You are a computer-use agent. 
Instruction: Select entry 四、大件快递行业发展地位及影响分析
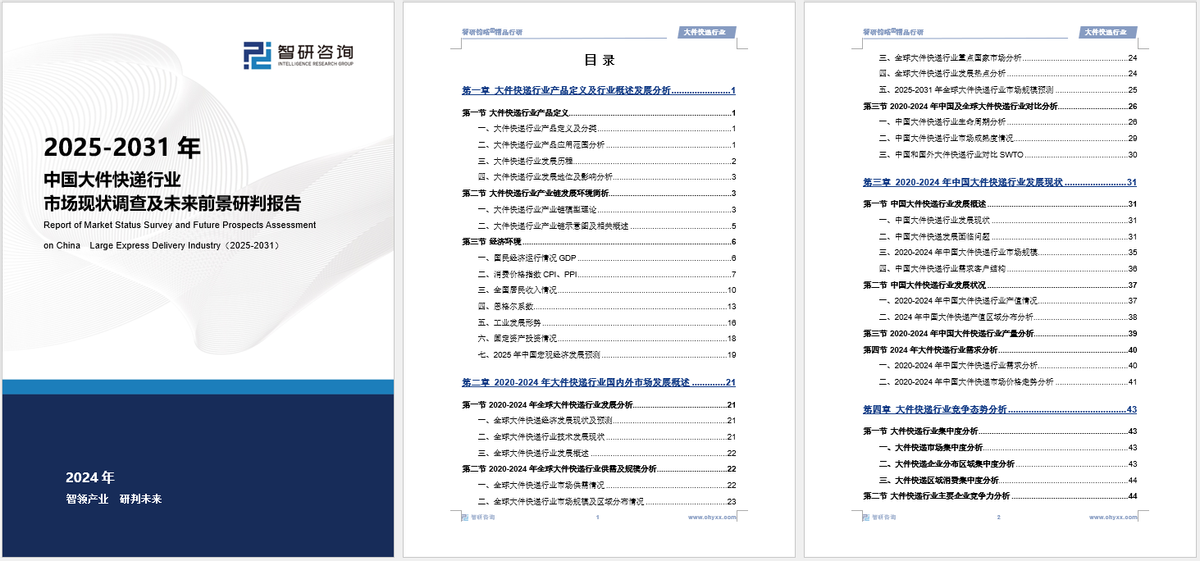606,177
